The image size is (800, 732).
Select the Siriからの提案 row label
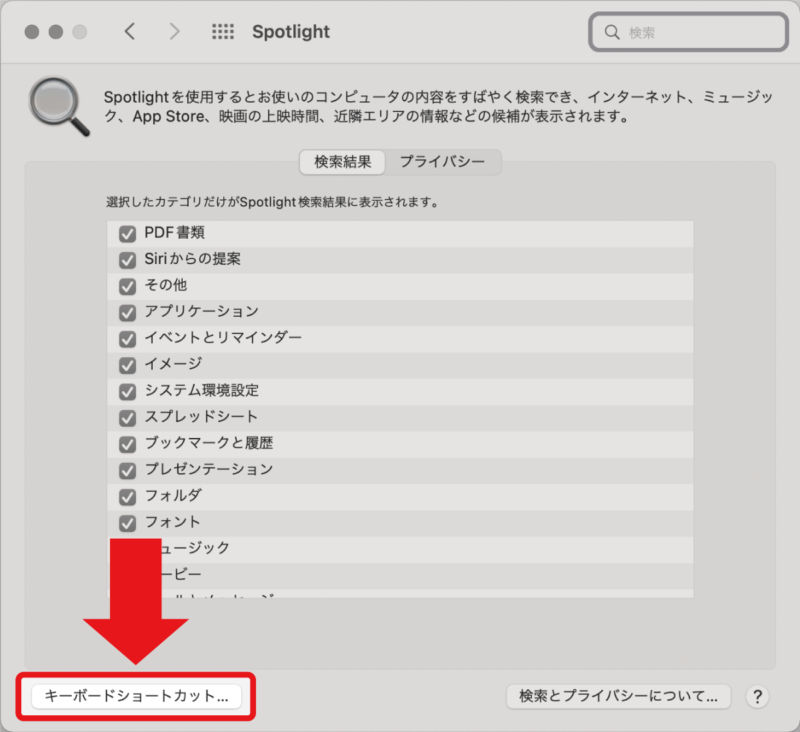[192, 259]
